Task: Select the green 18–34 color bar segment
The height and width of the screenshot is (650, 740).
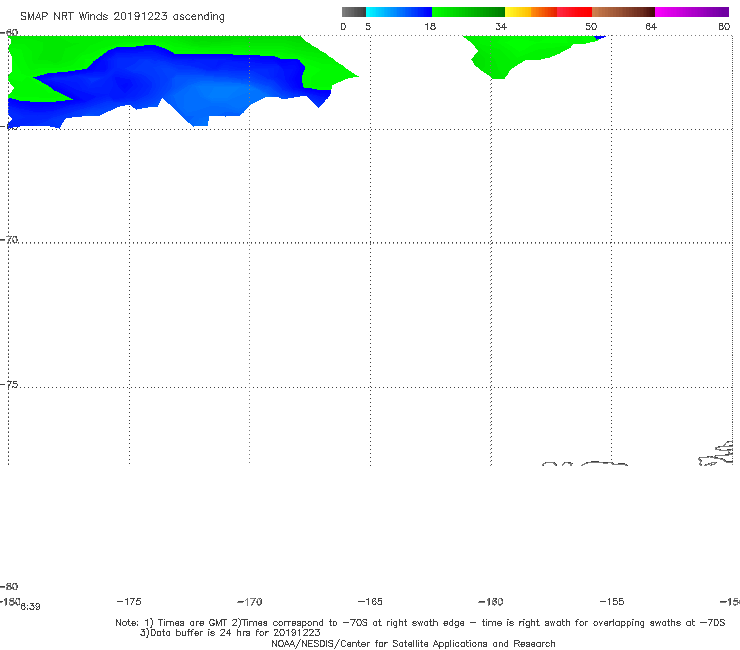Action: [x=468, y=12]
